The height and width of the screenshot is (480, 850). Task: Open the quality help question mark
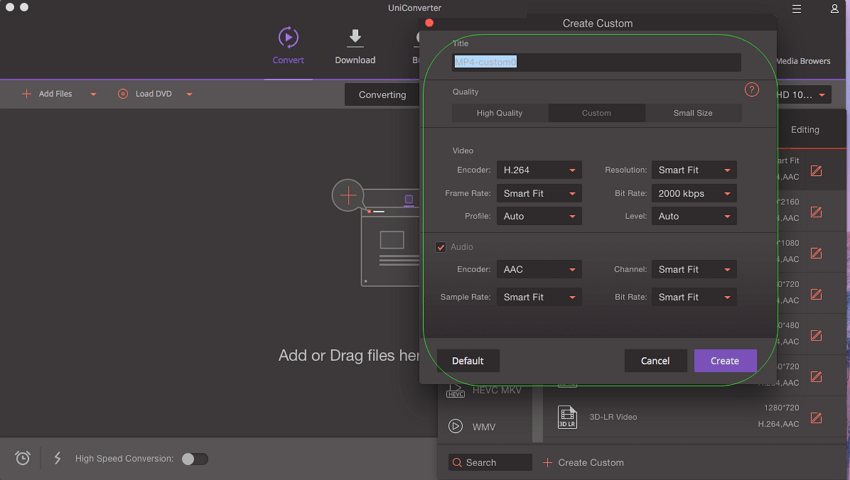[x=751, y=89]
